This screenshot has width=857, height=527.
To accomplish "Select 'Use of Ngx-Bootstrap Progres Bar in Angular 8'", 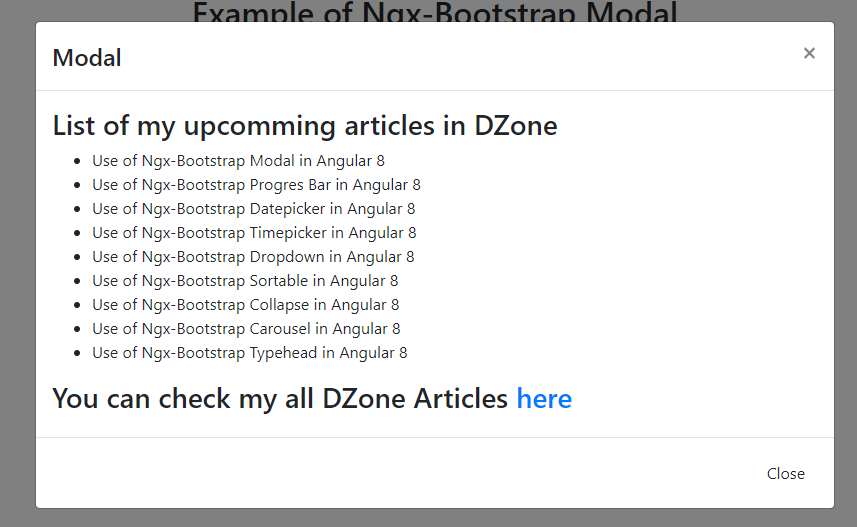I will (256, 185).
